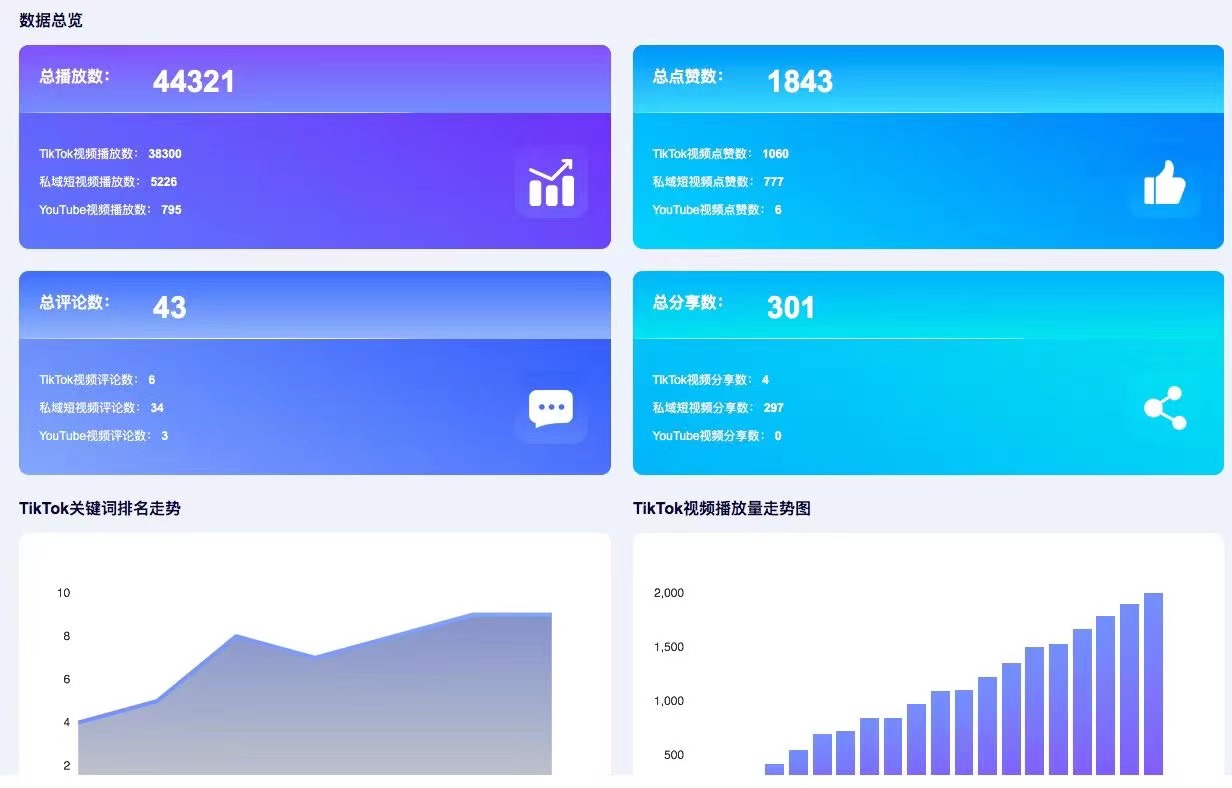1232x788 pixels.
Task: Click 私域短视频播放数 value 5226
Action: pyautogui.click(x=164, y=182)
